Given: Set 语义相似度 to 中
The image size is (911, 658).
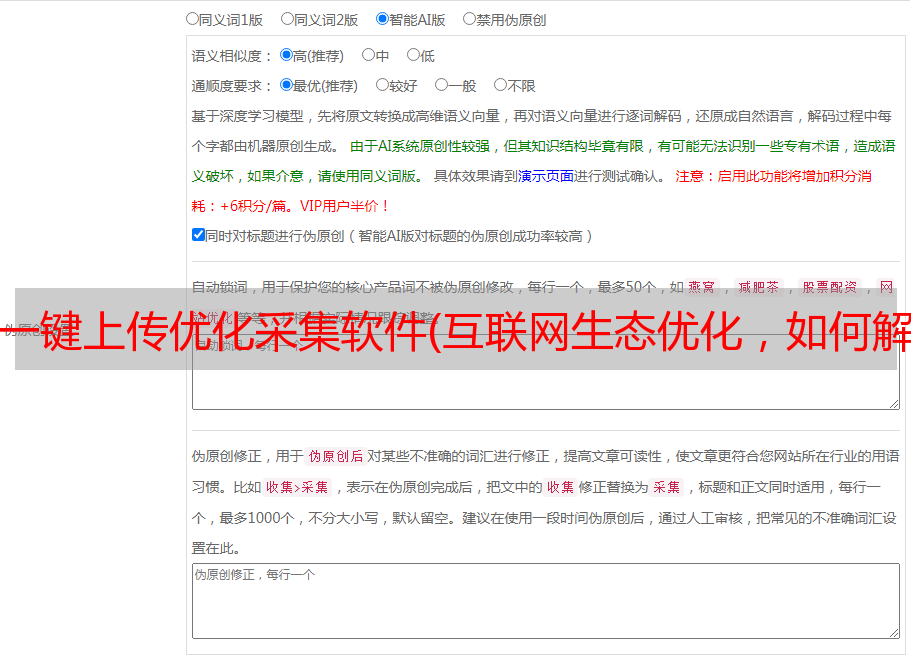Looking at the screenshot, I should click(368, 55).
